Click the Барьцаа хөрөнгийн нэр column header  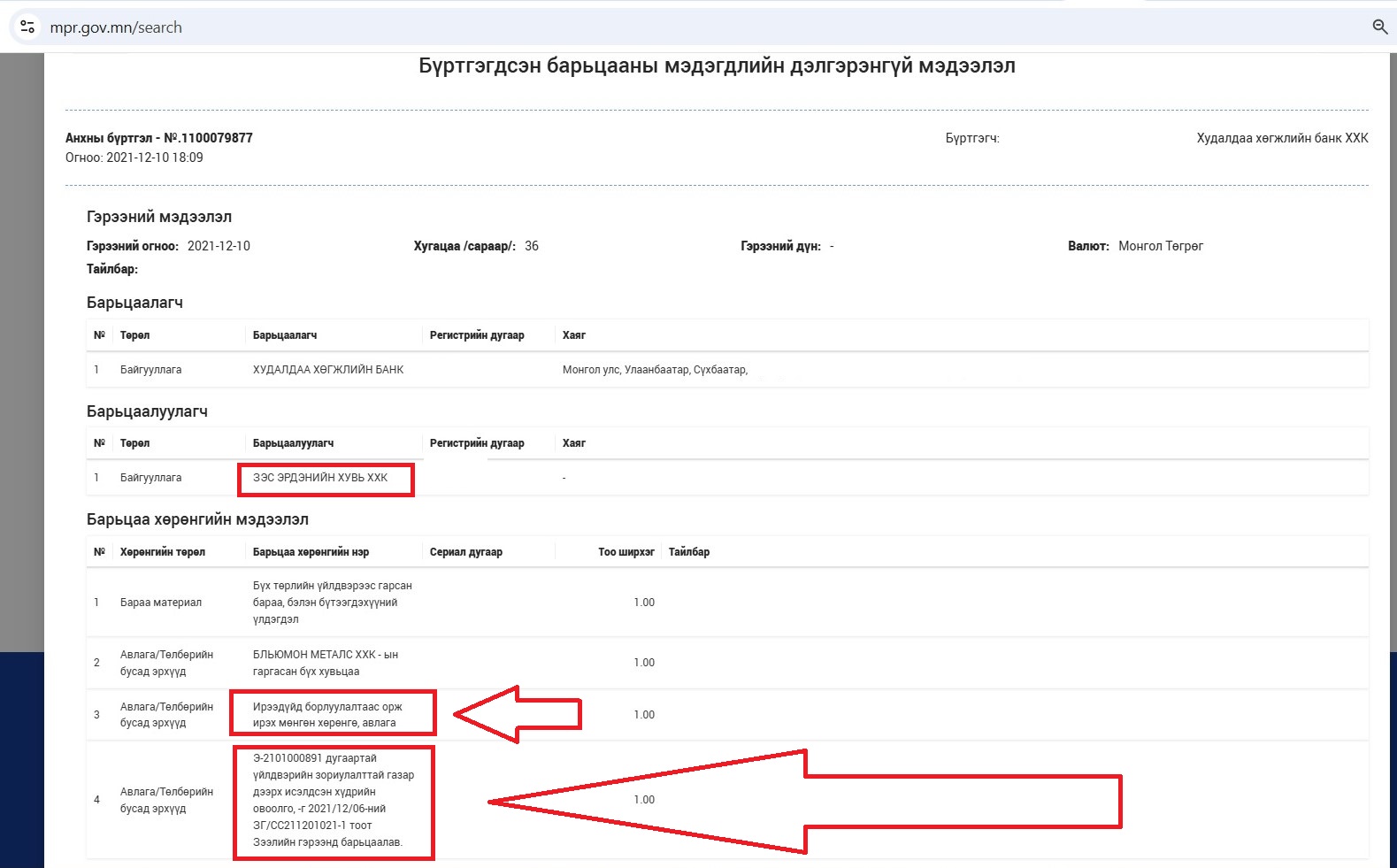tap(311, 552)
